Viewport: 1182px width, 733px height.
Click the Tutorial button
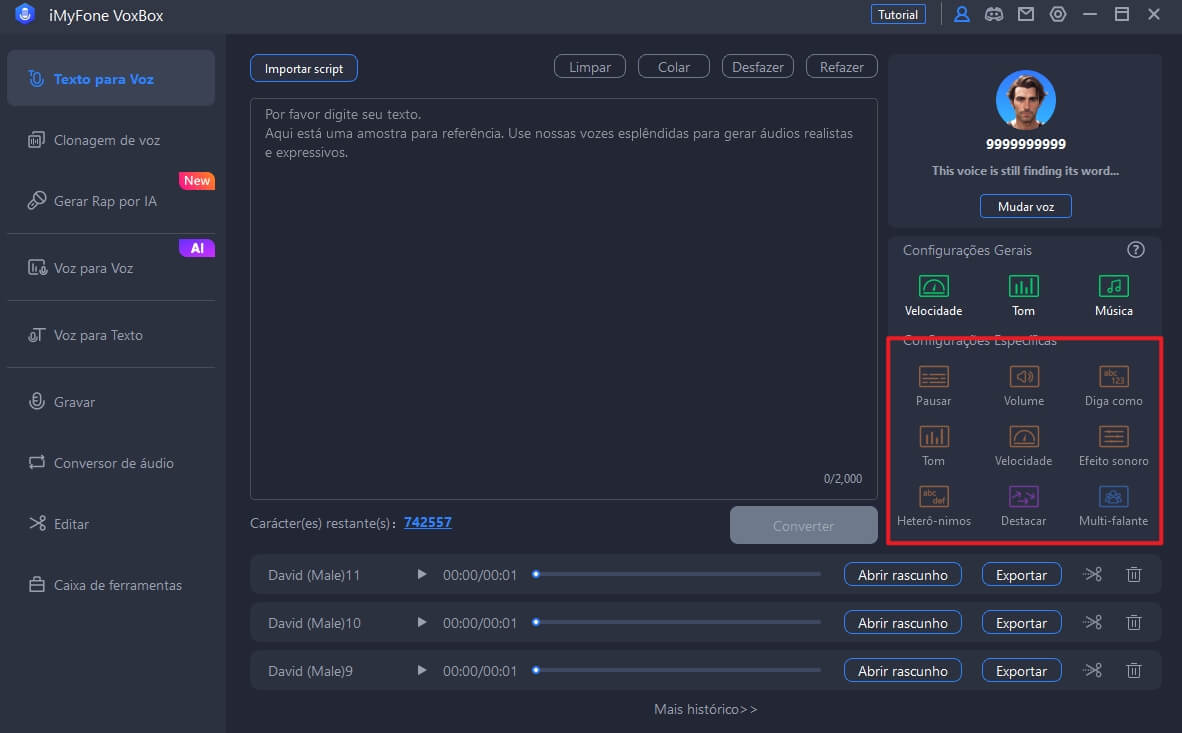point(898,14)
